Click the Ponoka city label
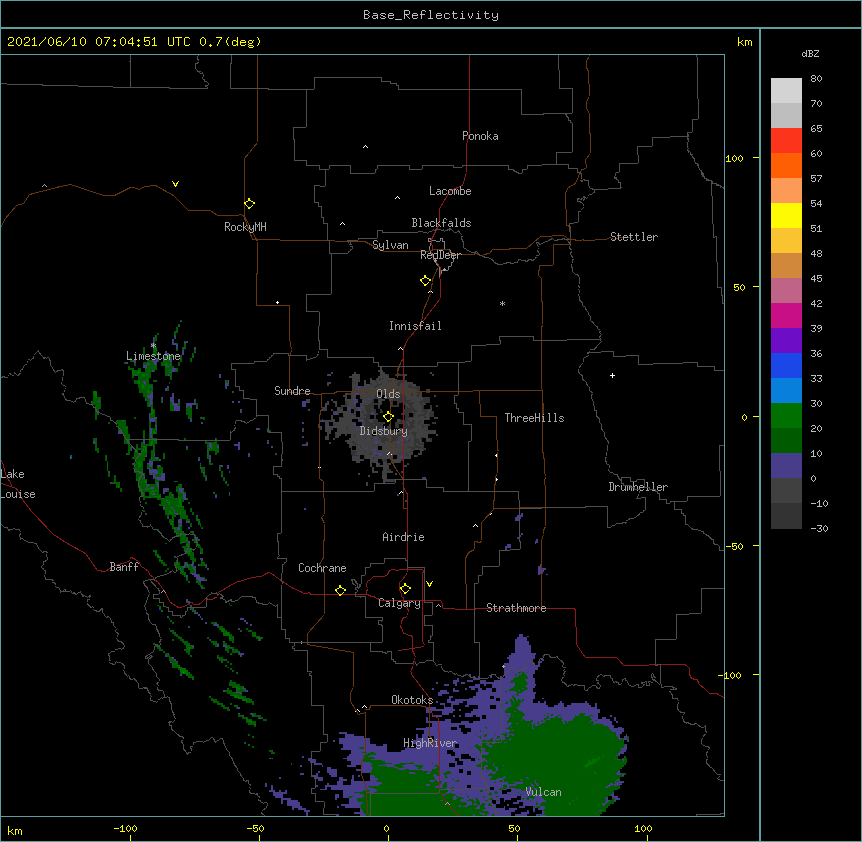The height and width of the screenshot is (842, 862). pyautogui.click(x=480, y=136)
